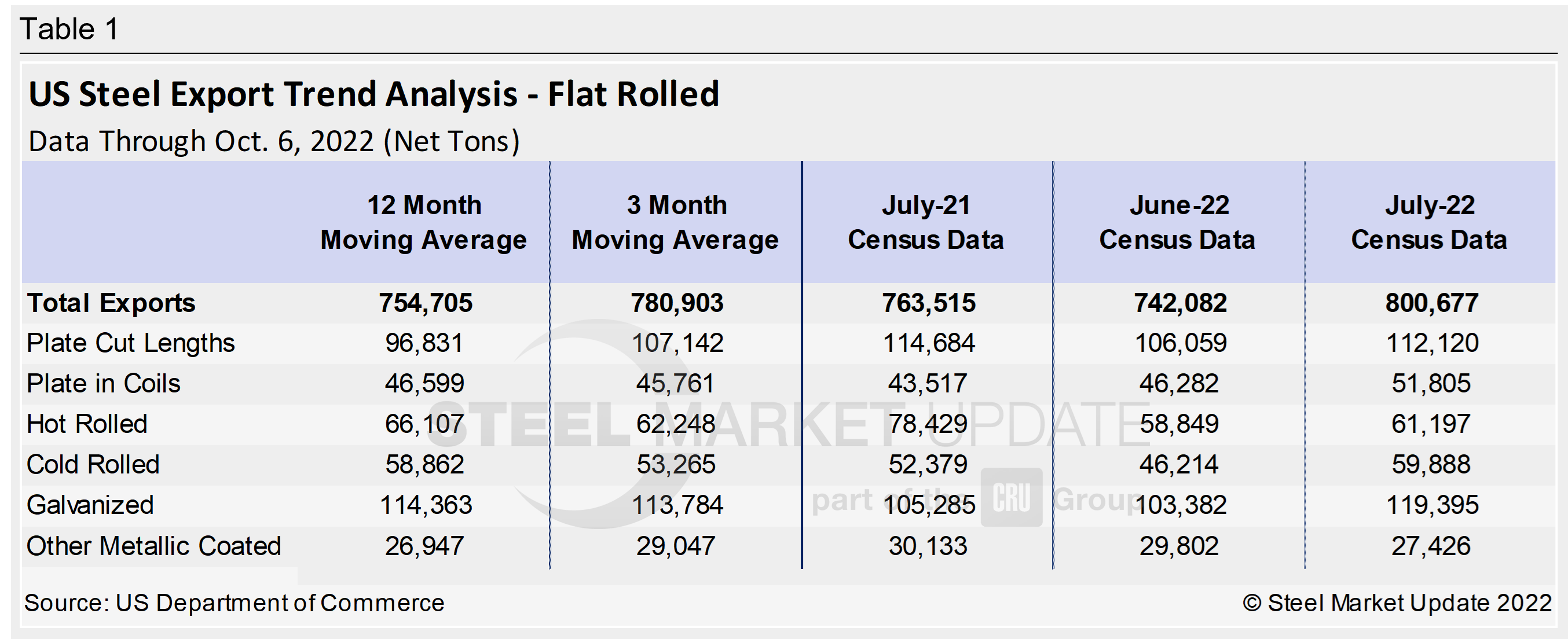Click the Cold Rolled row label
The width and height of the screenshot is (1568, 639).
93,464
